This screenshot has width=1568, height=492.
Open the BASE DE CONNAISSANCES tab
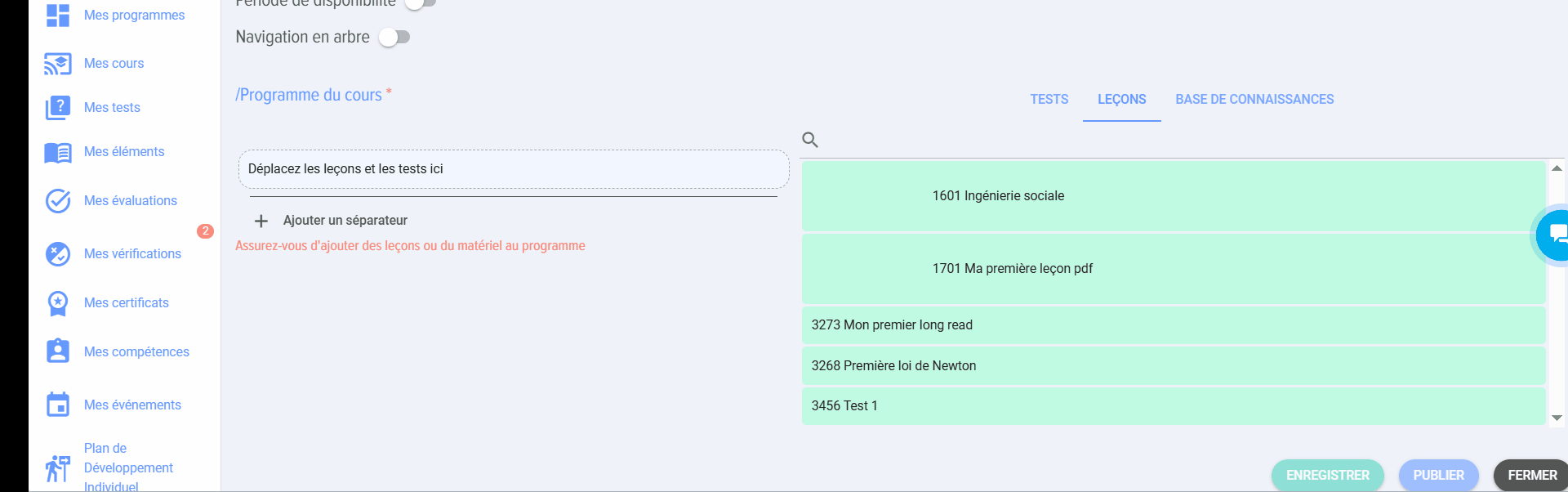tap(1254, 100)
